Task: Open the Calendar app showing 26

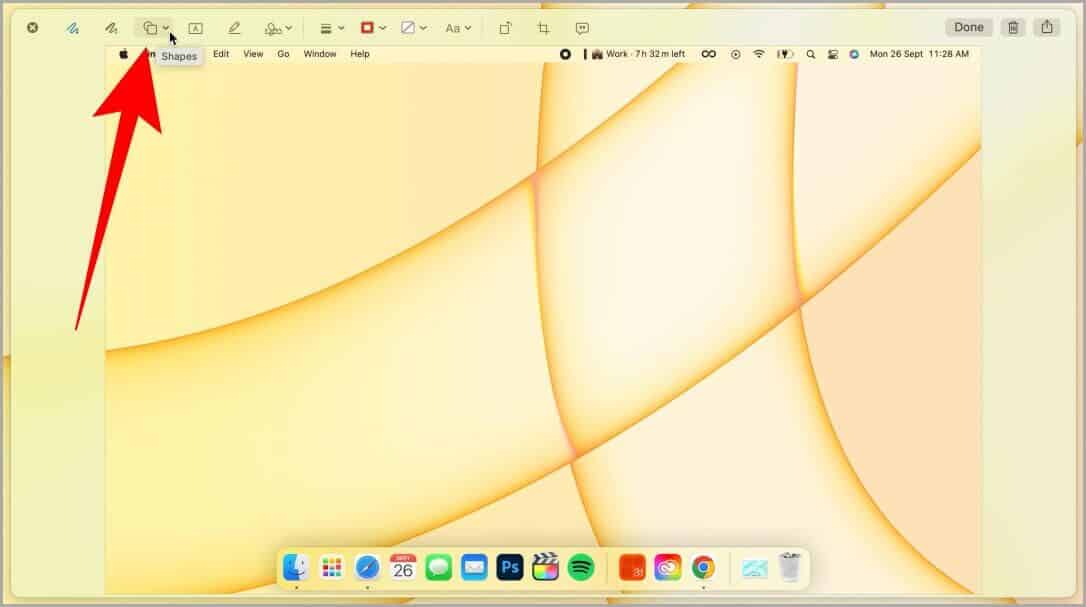Action: 402,568
